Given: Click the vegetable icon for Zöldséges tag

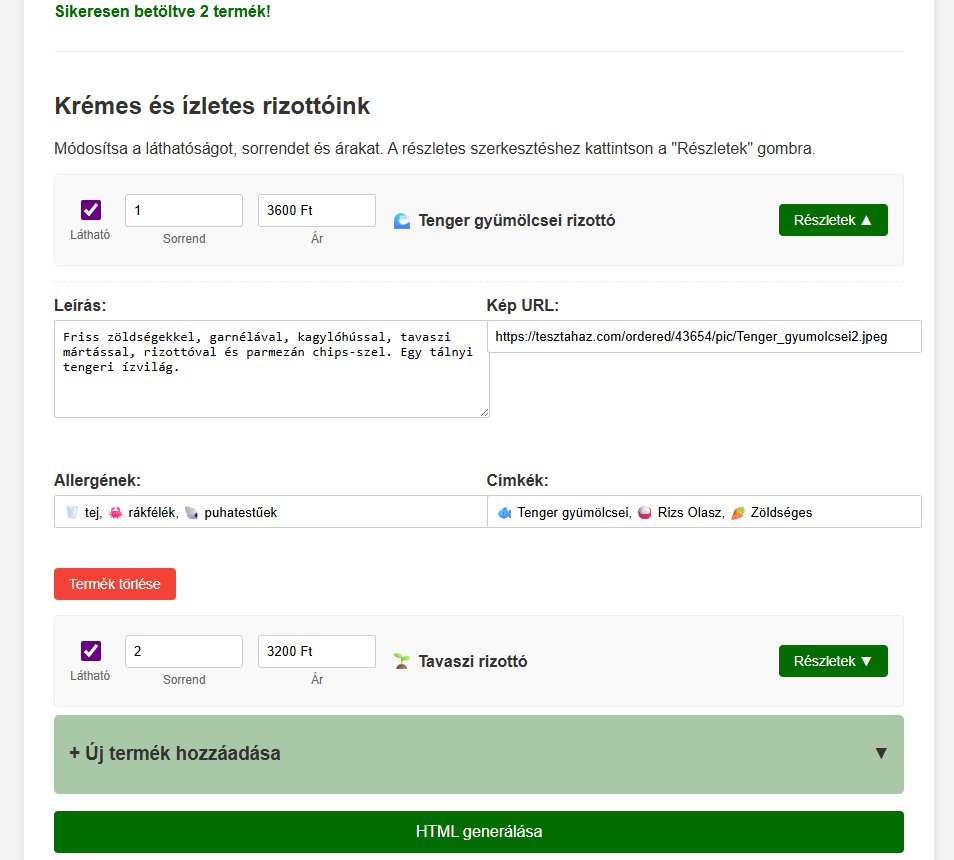Looking at the screenshot, I should [x=738, y=512].
